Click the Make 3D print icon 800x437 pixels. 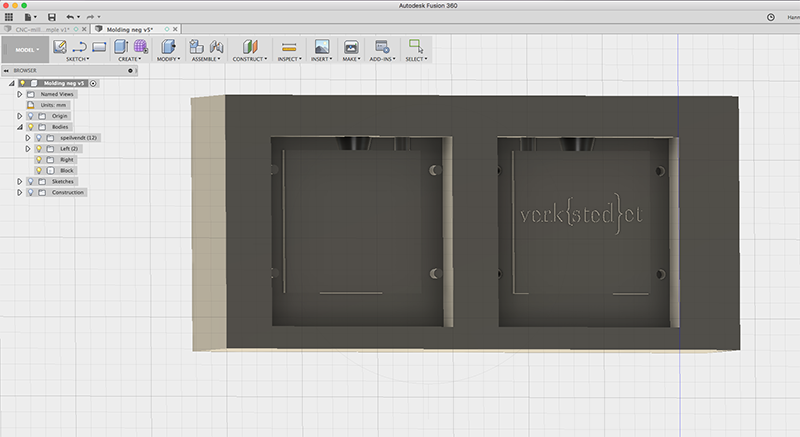click(x=351, y=47)
